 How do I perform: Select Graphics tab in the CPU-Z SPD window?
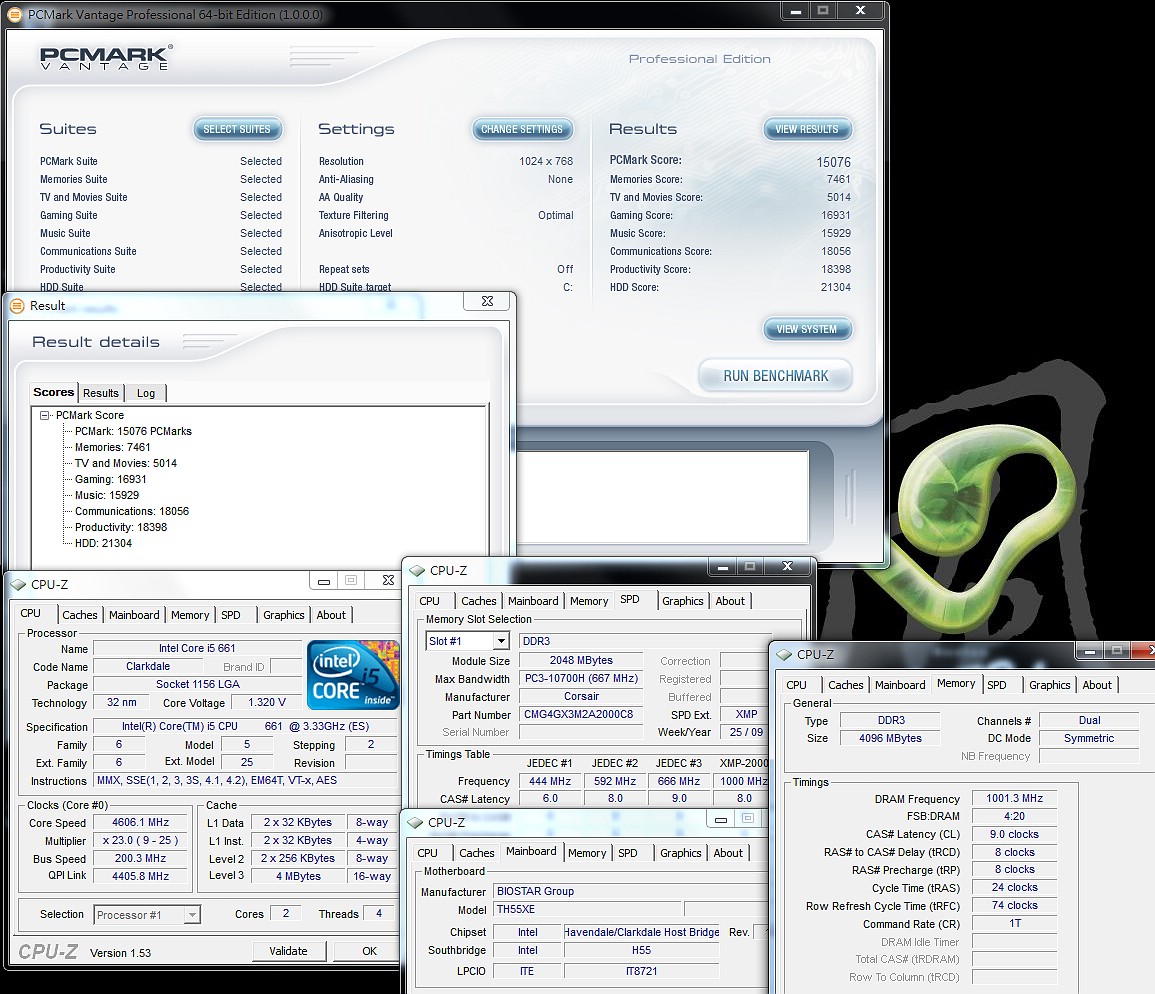coord(683,601)
